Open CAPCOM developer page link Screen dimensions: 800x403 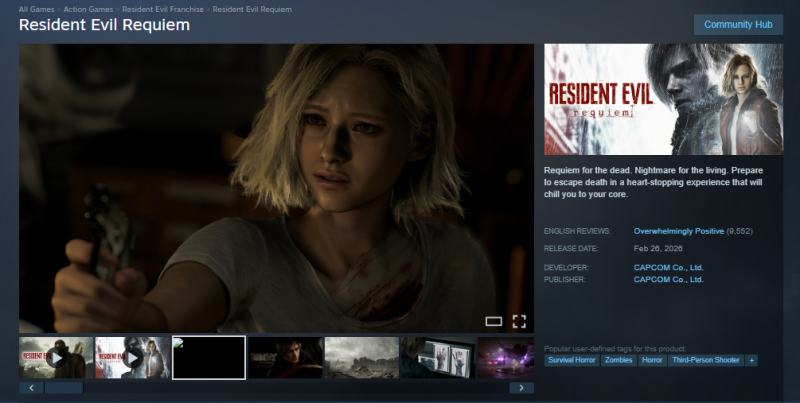[x=668, y=267]
